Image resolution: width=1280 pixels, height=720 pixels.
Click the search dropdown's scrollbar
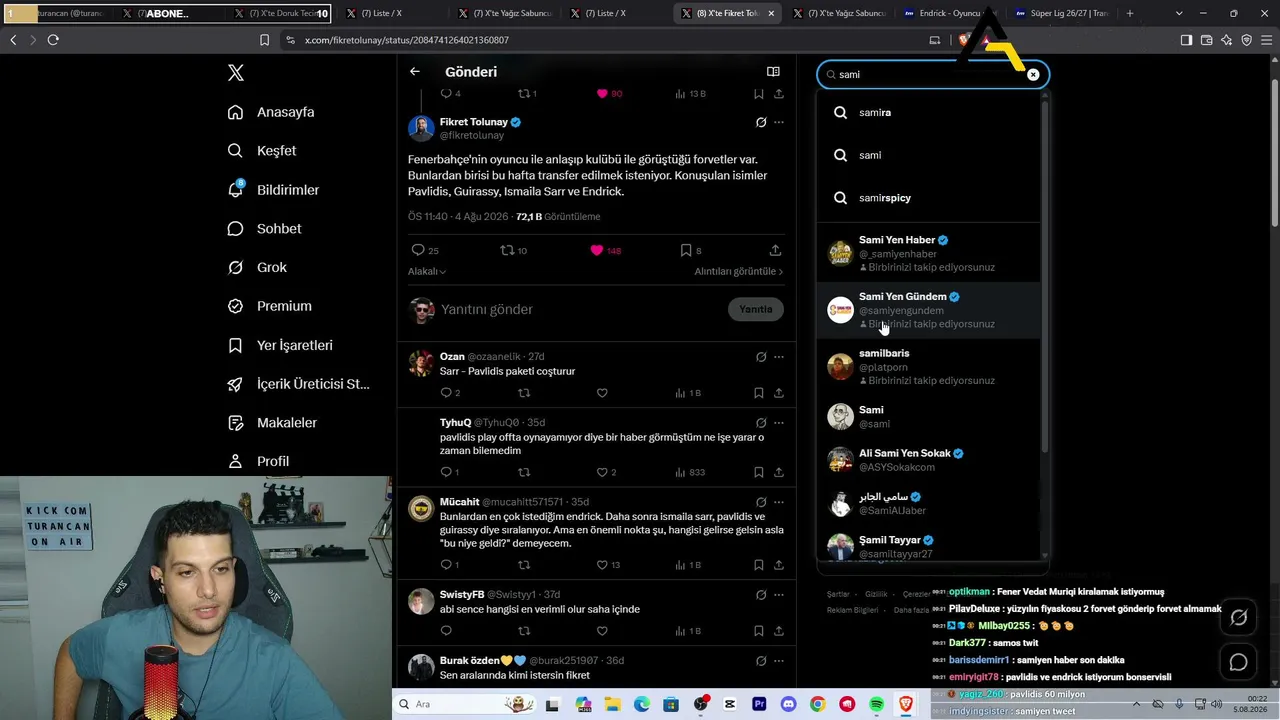(1044, 275)
